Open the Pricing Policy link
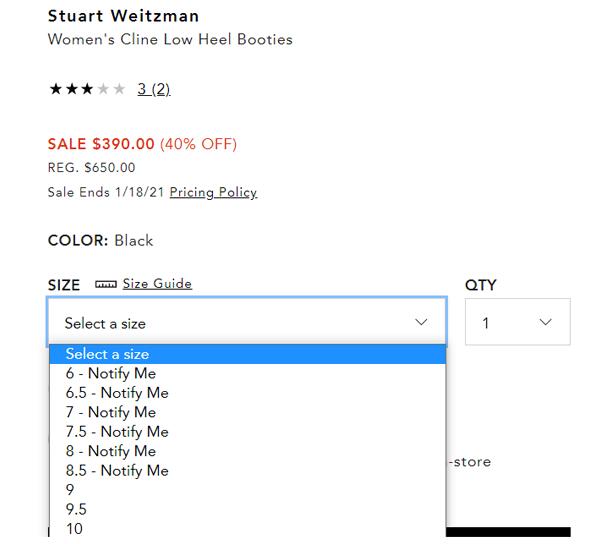 pos(213,192)
